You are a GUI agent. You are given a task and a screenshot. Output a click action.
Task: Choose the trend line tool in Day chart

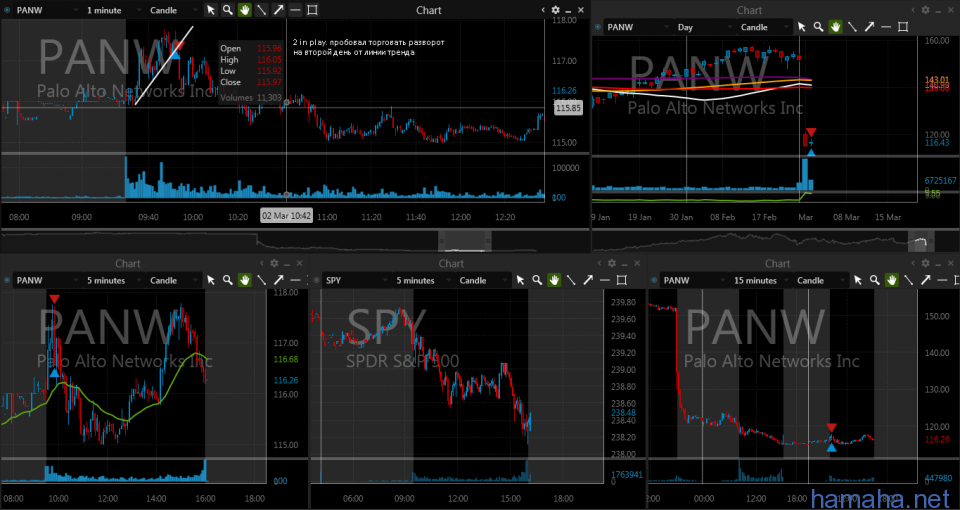coord(851,28)
